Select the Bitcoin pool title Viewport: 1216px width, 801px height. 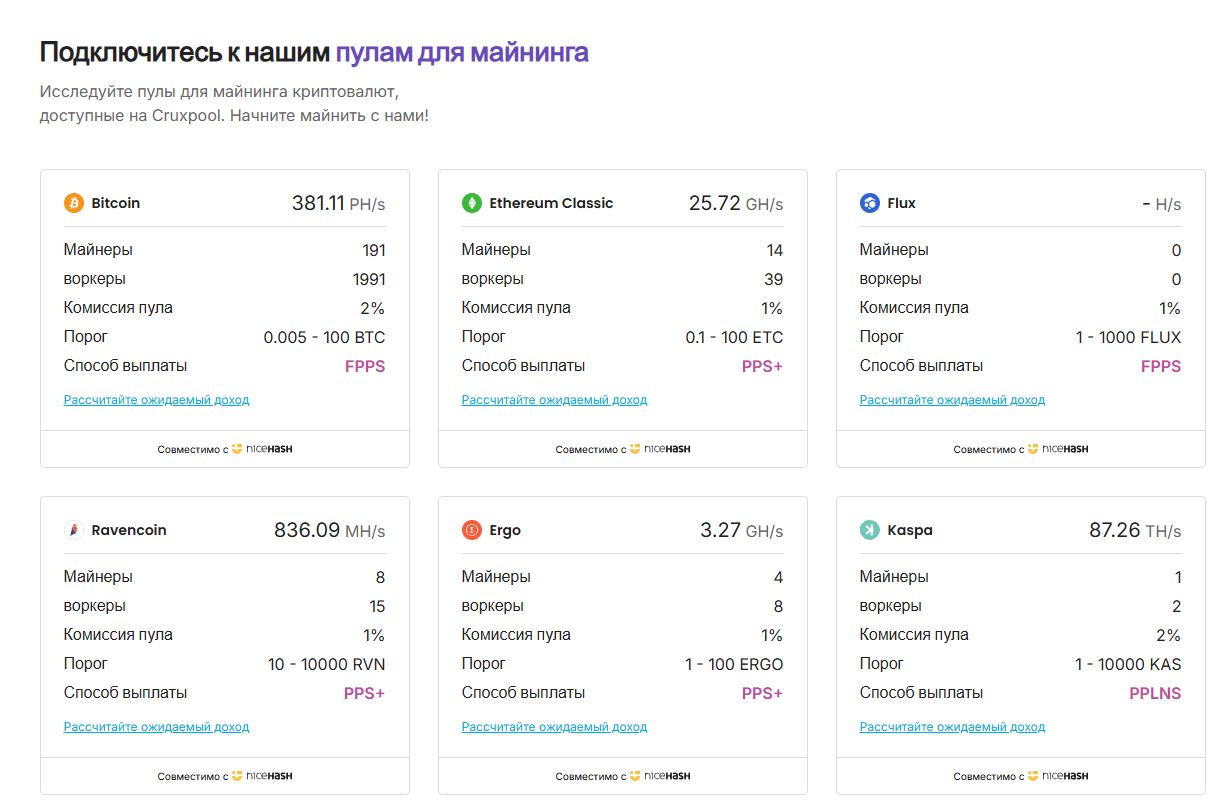pyautogui.click(x=116, y=203)
